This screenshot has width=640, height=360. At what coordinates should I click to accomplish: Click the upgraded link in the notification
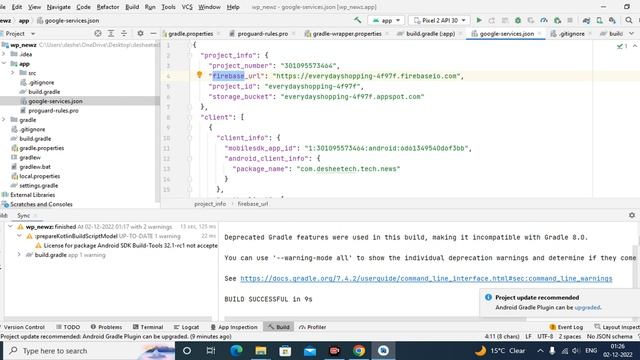587,307
